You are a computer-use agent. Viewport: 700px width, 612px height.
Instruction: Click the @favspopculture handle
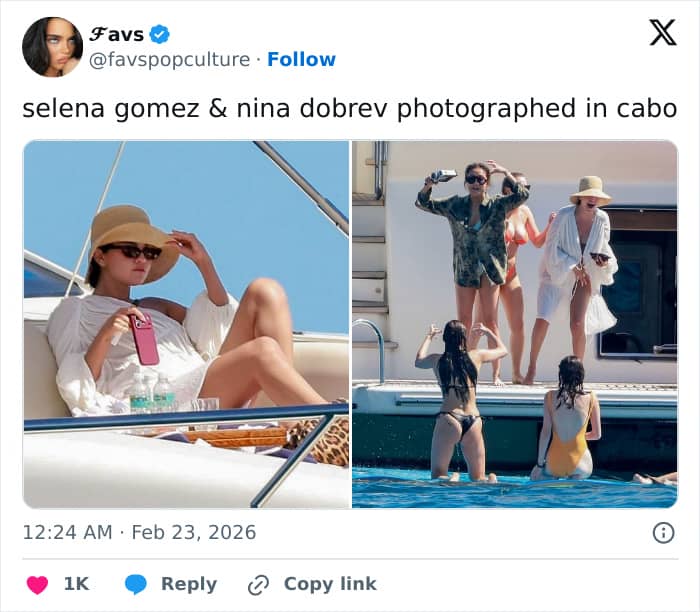click(x=169, y=60)
